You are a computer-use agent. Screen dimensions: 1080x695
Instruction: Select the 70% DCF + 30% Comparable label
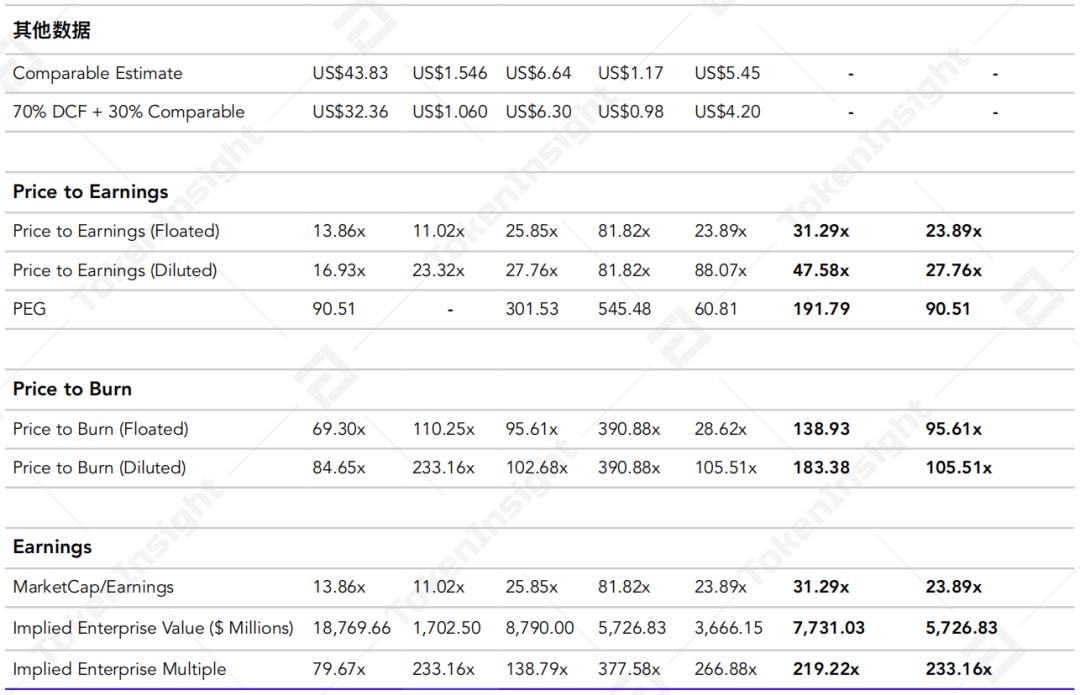pyautogui.click(x=128, y=112)
